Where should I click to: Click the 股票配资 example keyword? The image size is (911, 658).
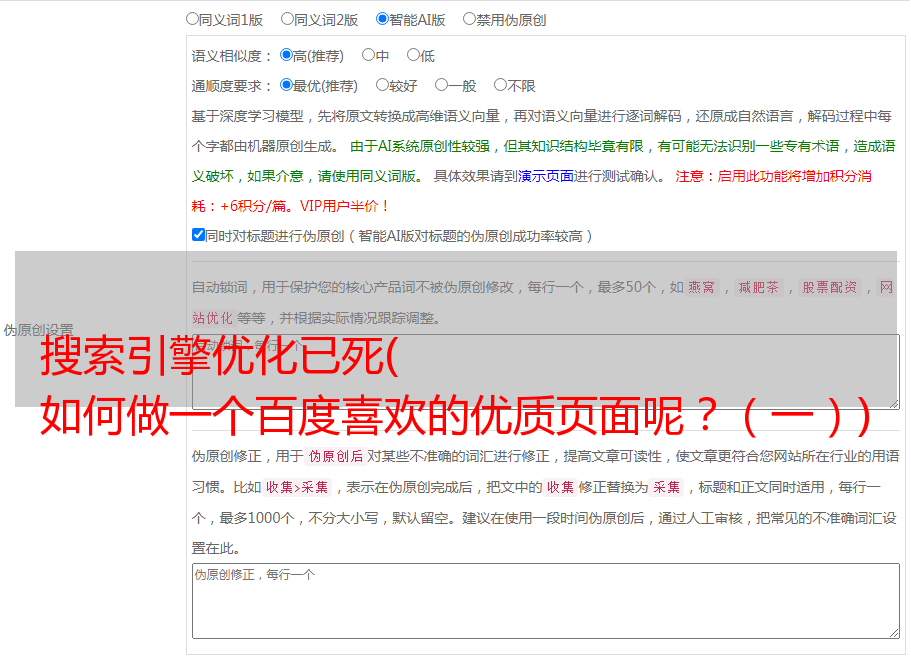point(830,287)
